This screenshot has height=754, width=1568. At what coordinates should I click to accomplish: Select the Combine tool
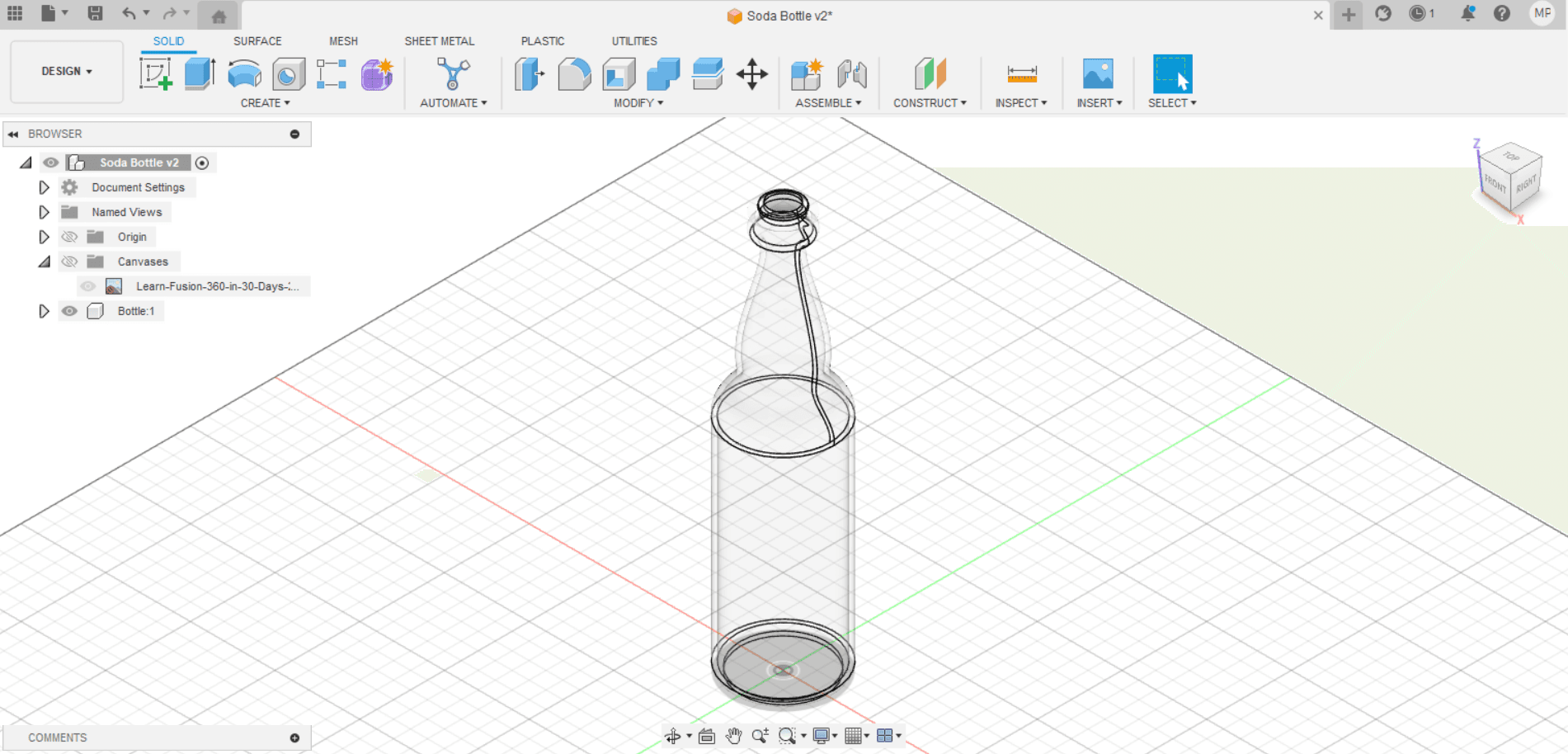coord(663,74)
